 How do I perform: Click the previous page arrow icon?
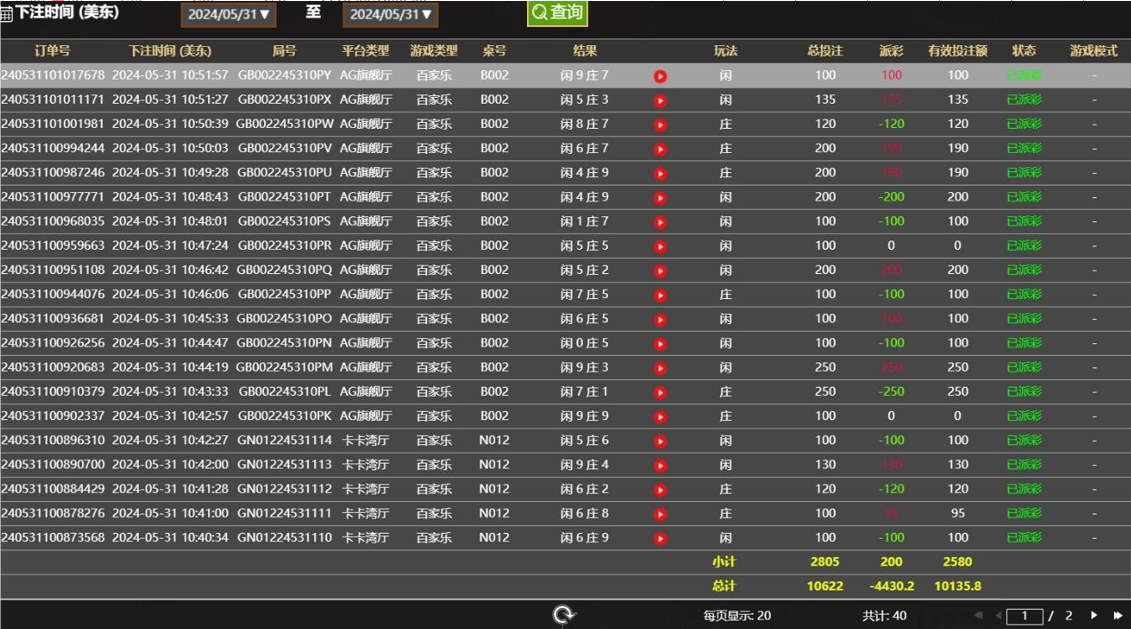(x=999, y=614)
